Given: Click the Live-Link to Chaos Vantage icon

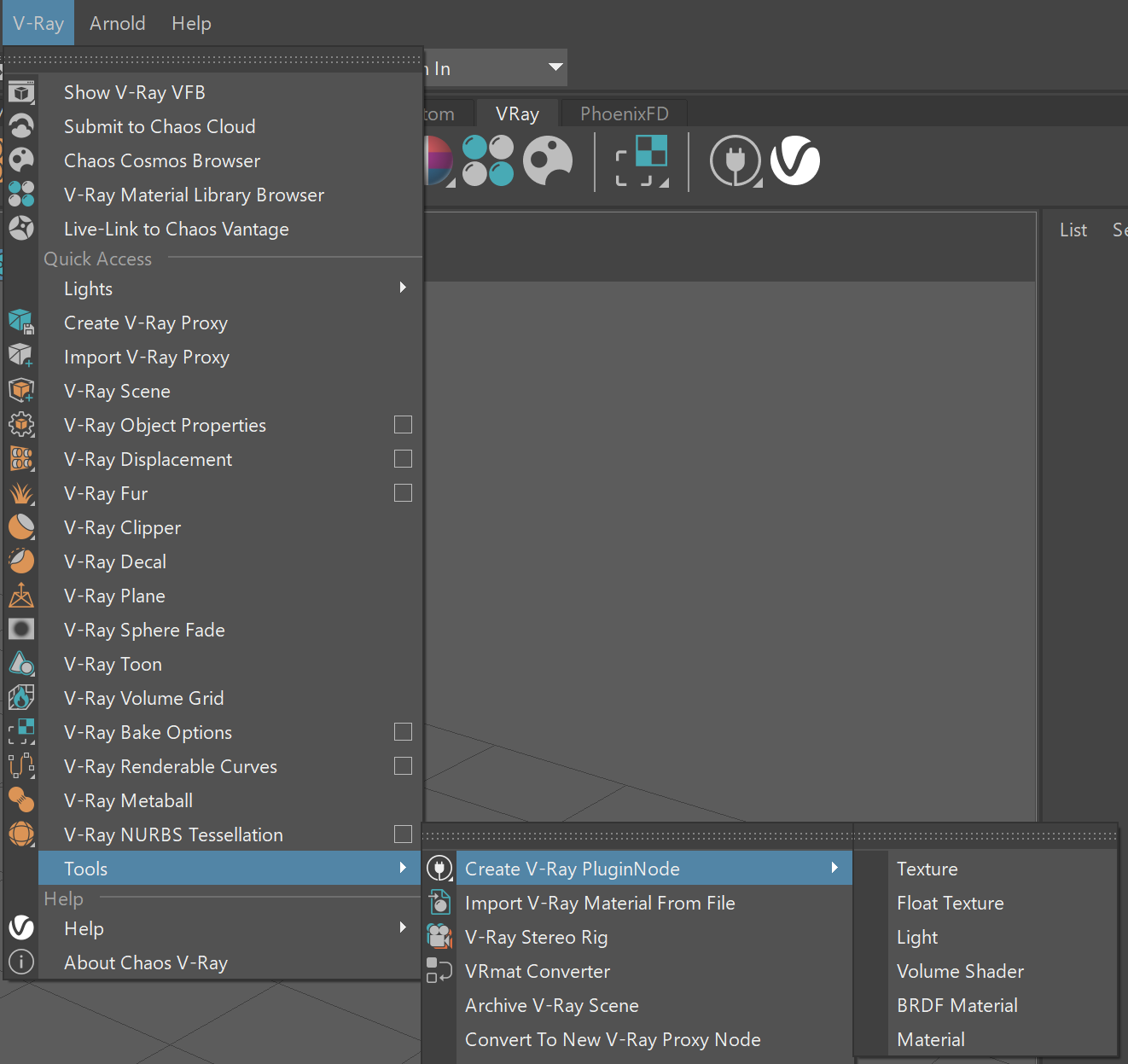Looking at the screenshot, I should point(21,229).
